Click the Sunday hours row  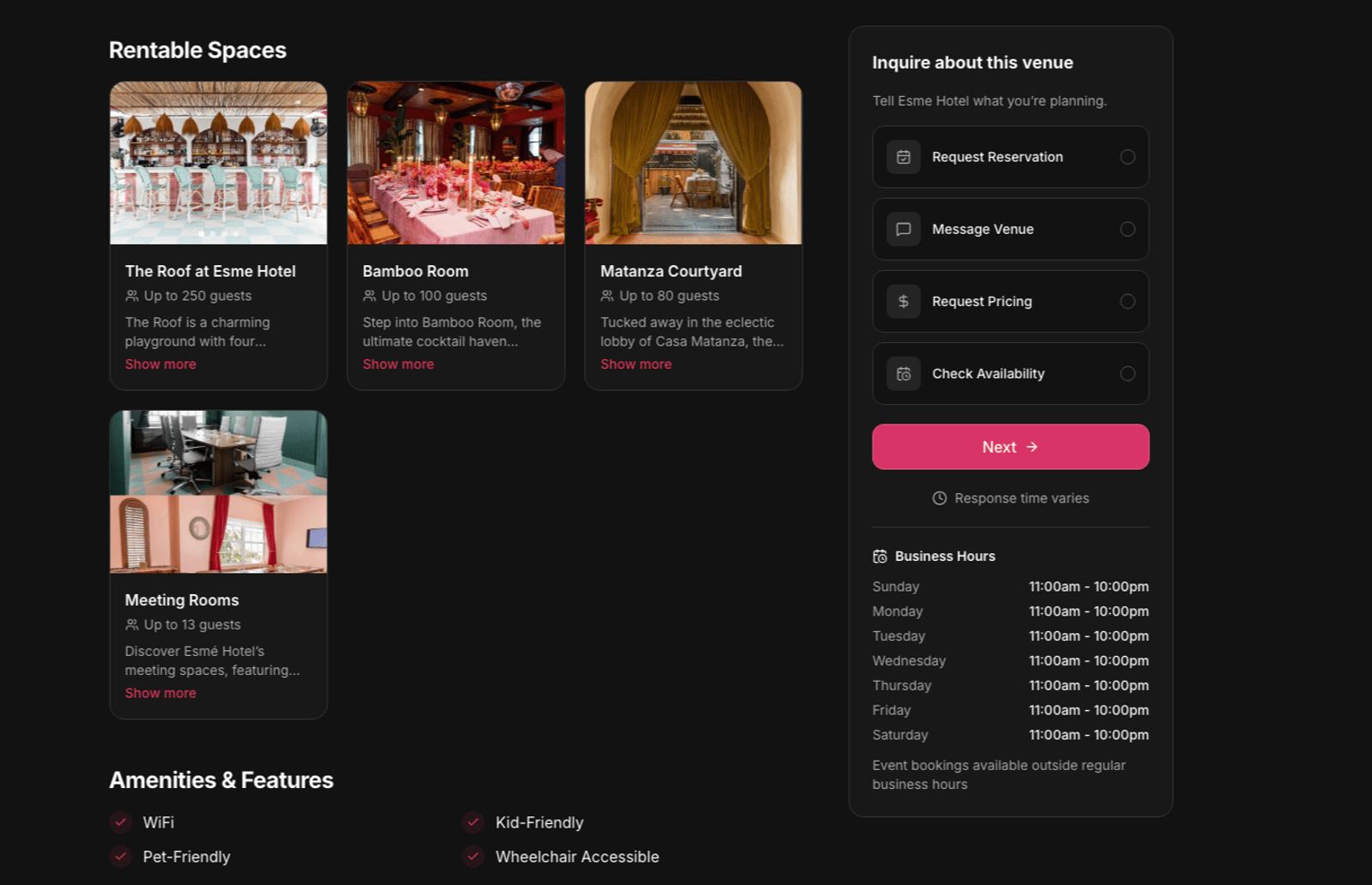1010,587
